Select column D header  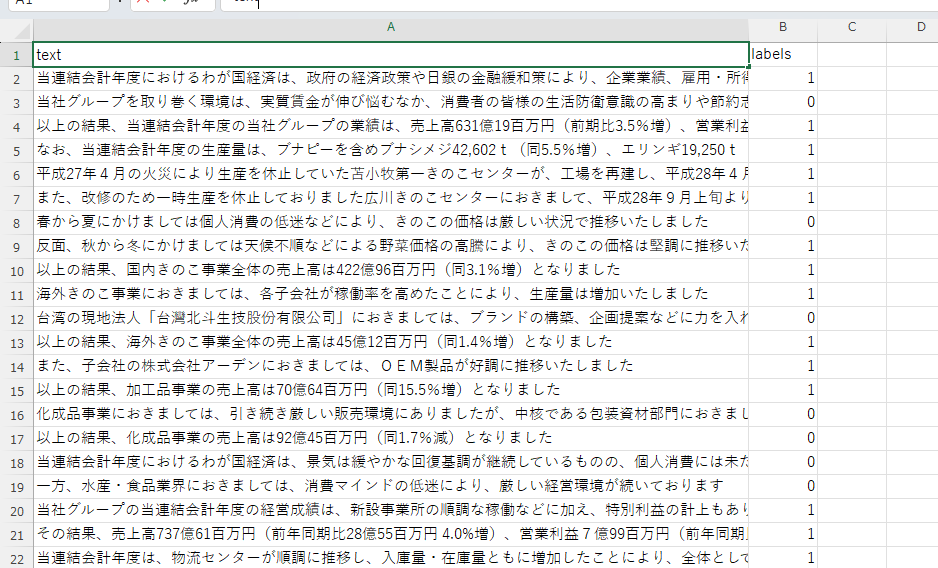click(920, 27)
